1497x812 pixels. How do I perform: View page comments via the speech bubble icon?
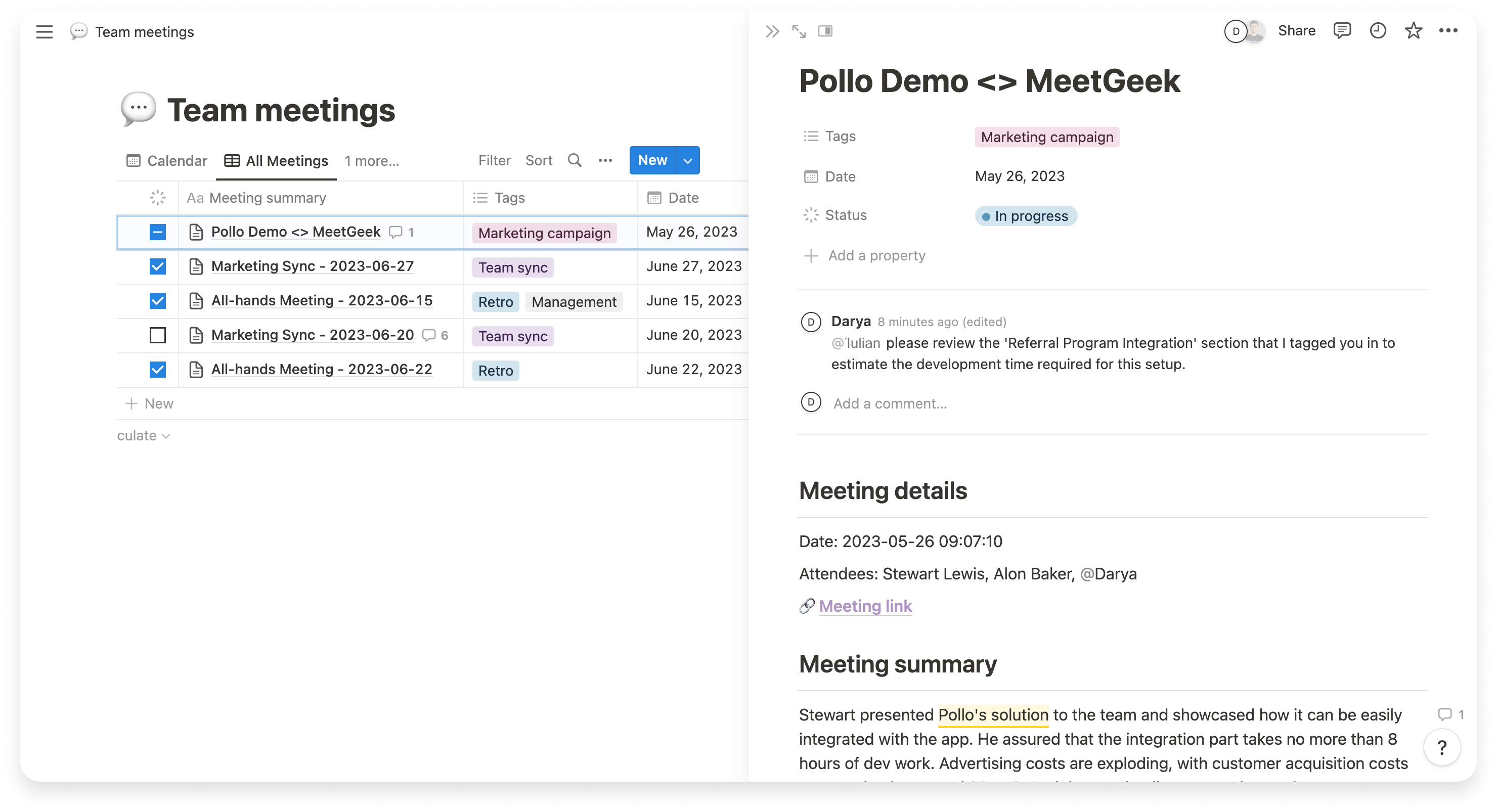coord(1342,31)
